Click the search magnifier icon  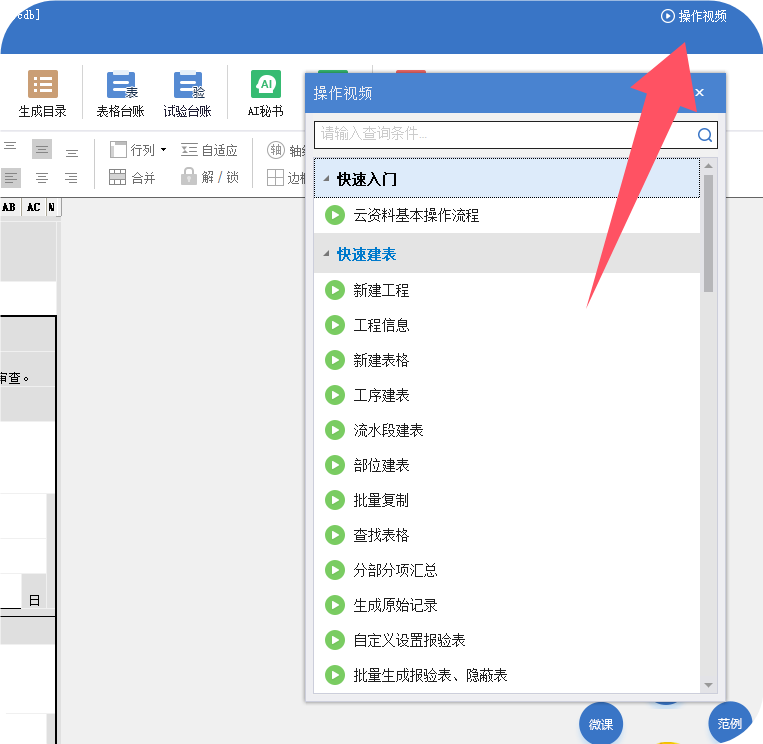pos(705,135)
